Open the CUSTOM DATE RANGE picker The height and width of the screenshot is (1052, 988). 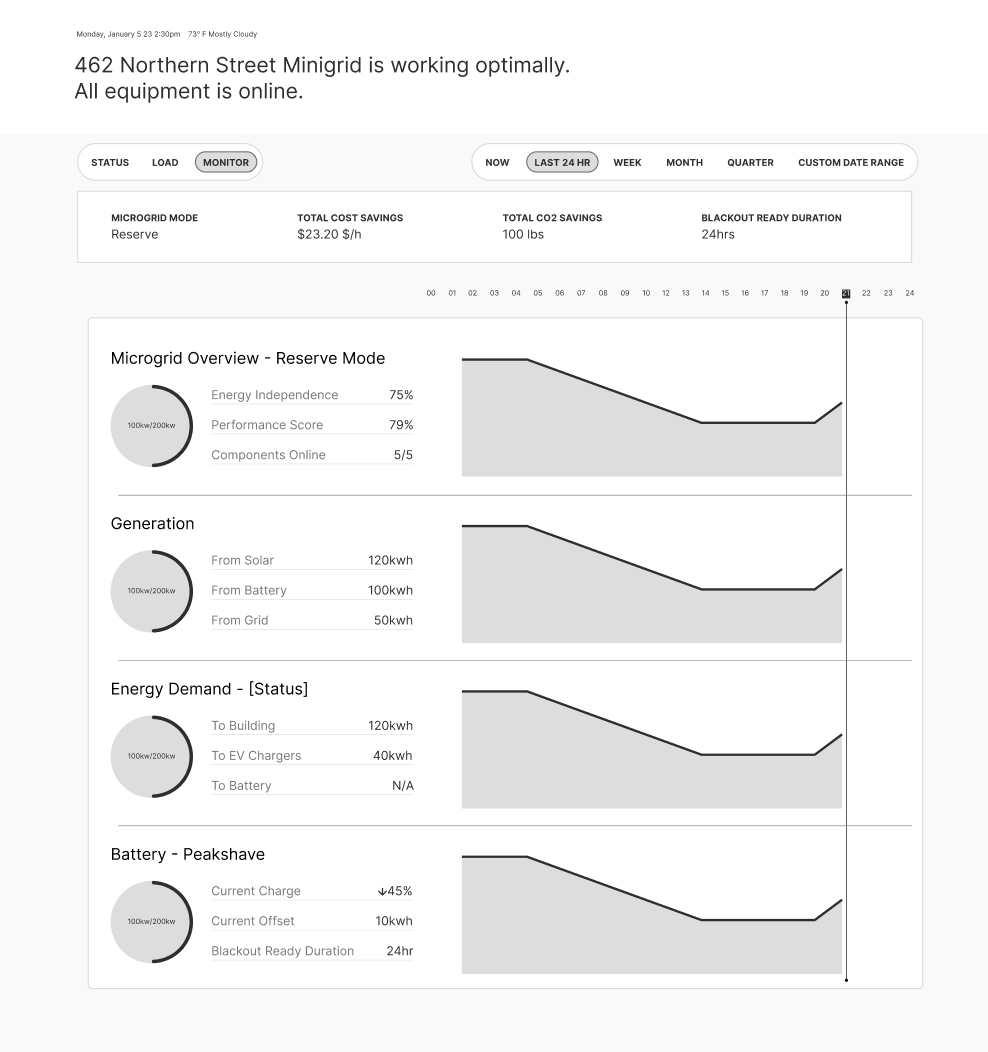(850, 162)
